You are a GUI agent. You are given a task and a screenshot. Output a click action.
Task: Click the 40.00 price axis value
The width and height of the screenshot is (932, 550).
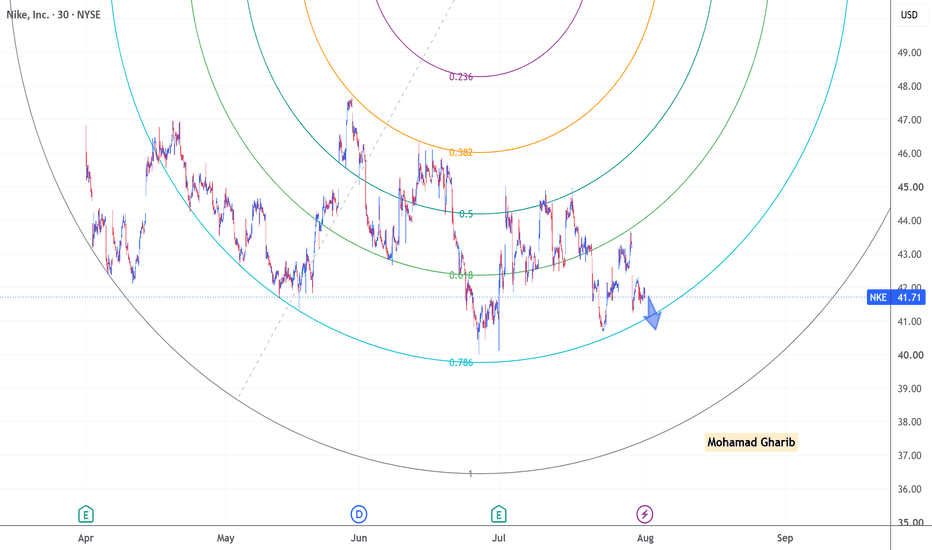[909, 355]
